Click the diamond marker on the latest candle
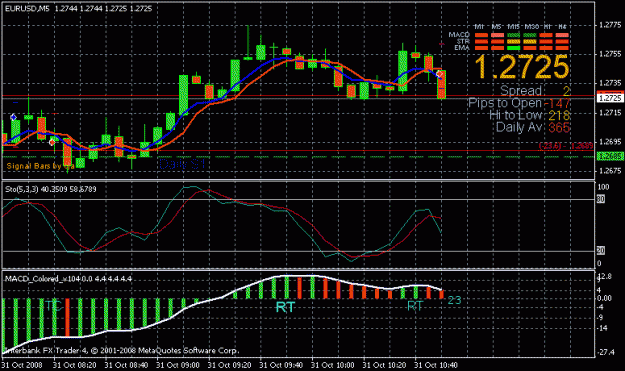The height and width of the screenshot is (371, 625). pos(439,74)
